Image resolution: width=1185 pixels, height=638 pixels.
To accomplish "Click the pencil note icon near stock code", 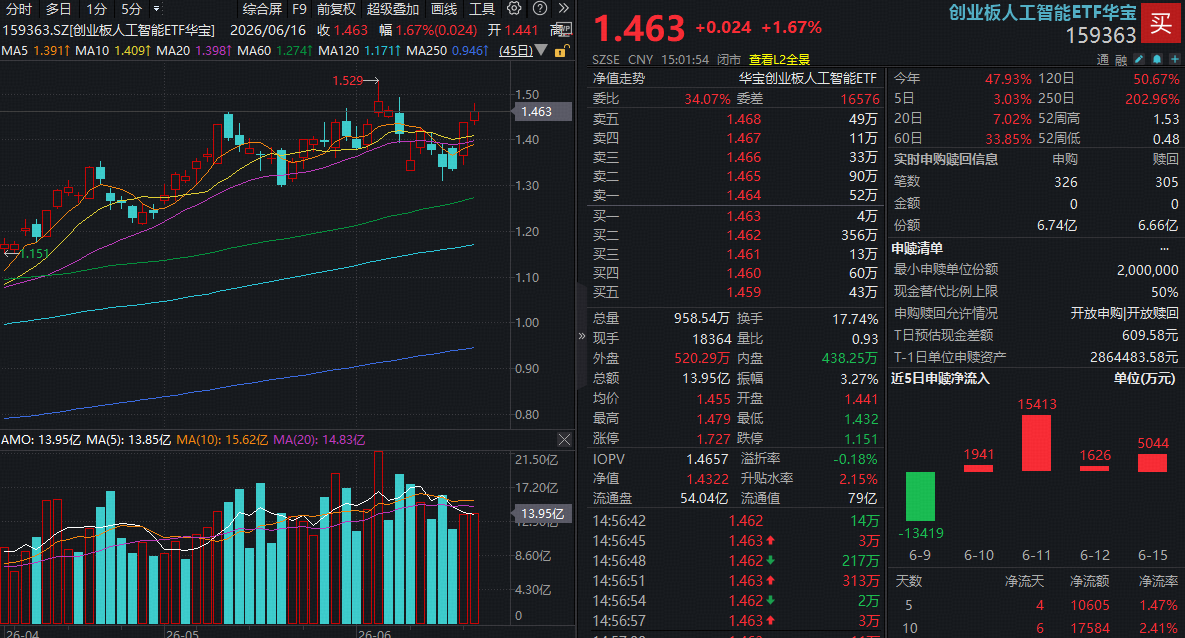I will [x=1139, y=59].
